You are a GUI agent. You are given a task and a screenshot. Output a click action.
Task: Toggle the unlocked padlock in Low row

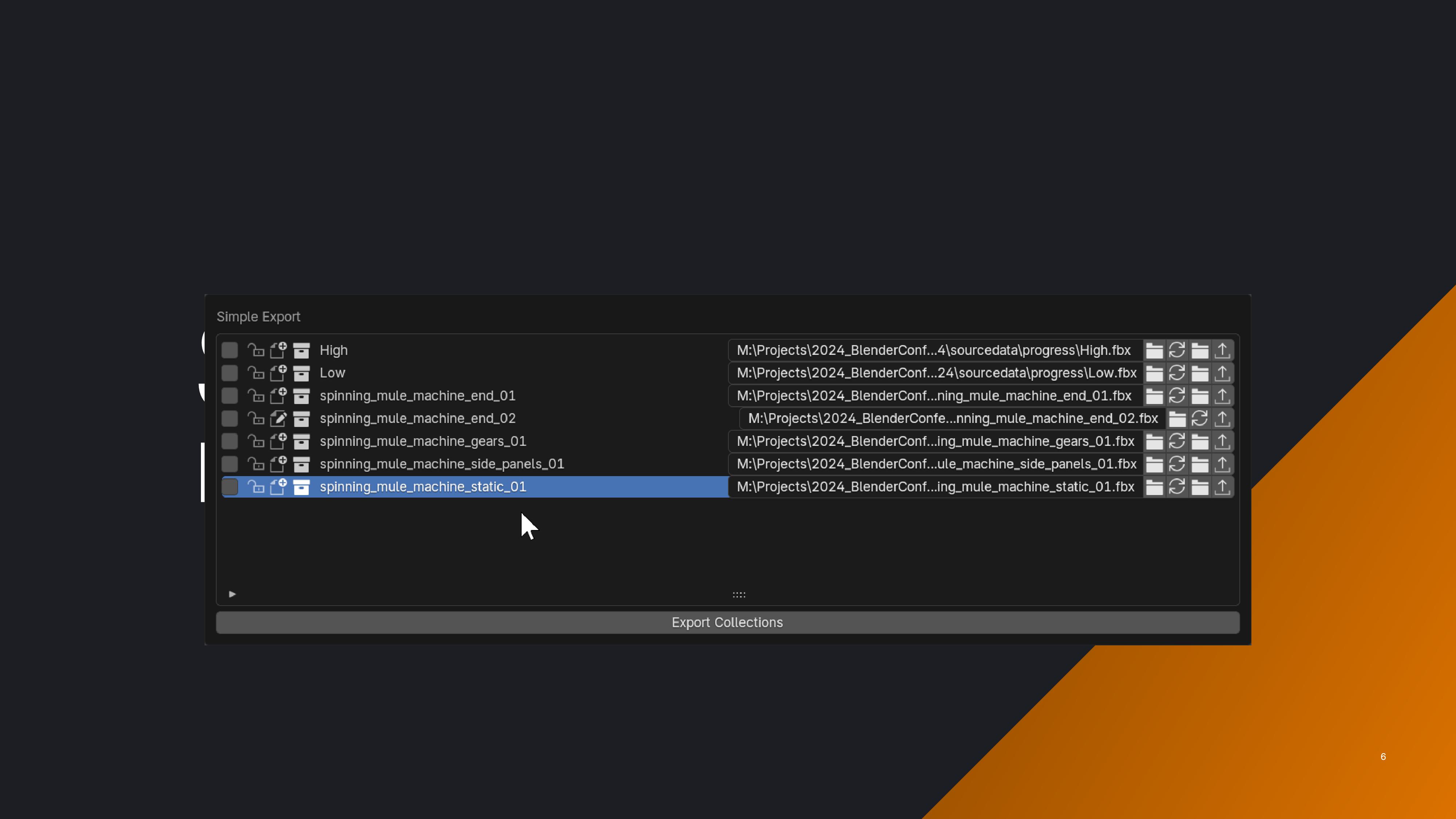256,373
